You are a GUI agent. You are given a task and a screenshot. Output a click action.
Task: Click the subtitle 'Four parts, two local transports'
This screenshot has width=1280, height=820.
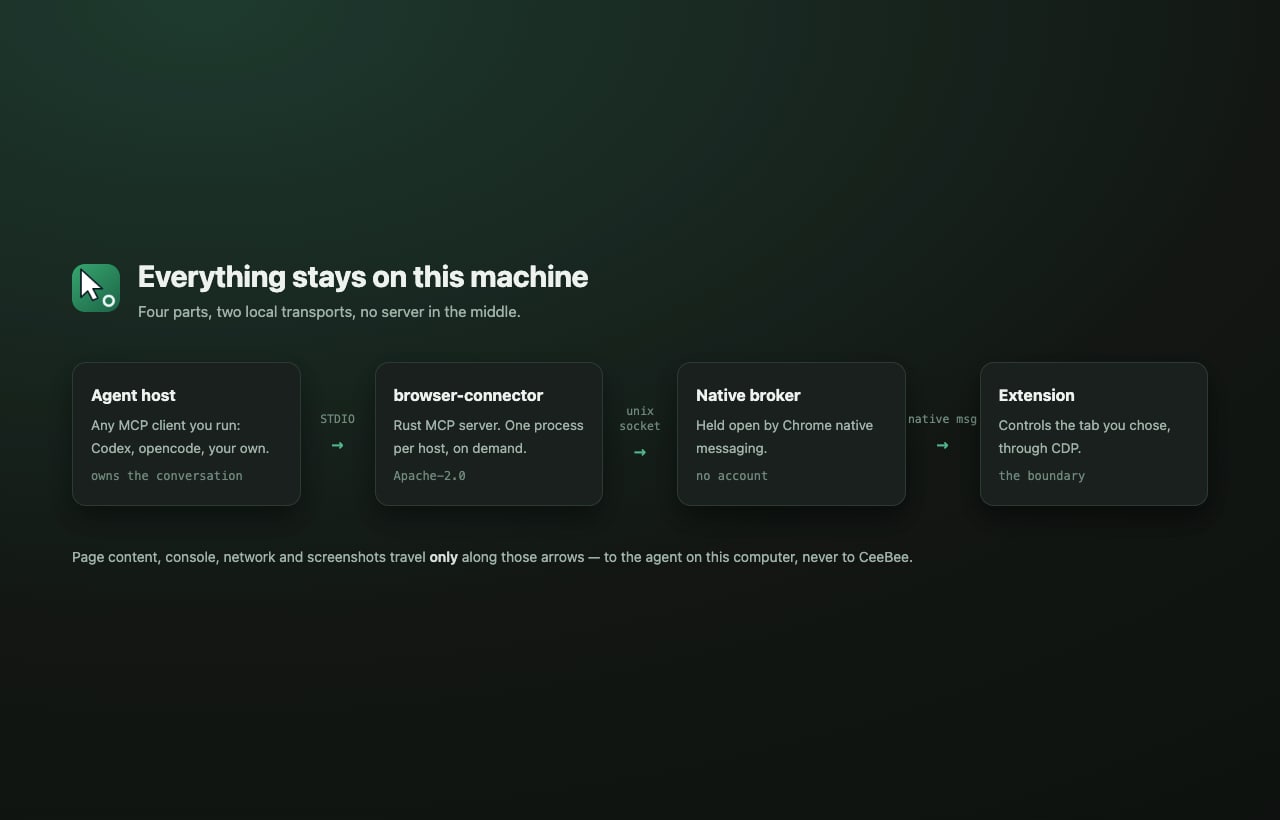point(247,312)
